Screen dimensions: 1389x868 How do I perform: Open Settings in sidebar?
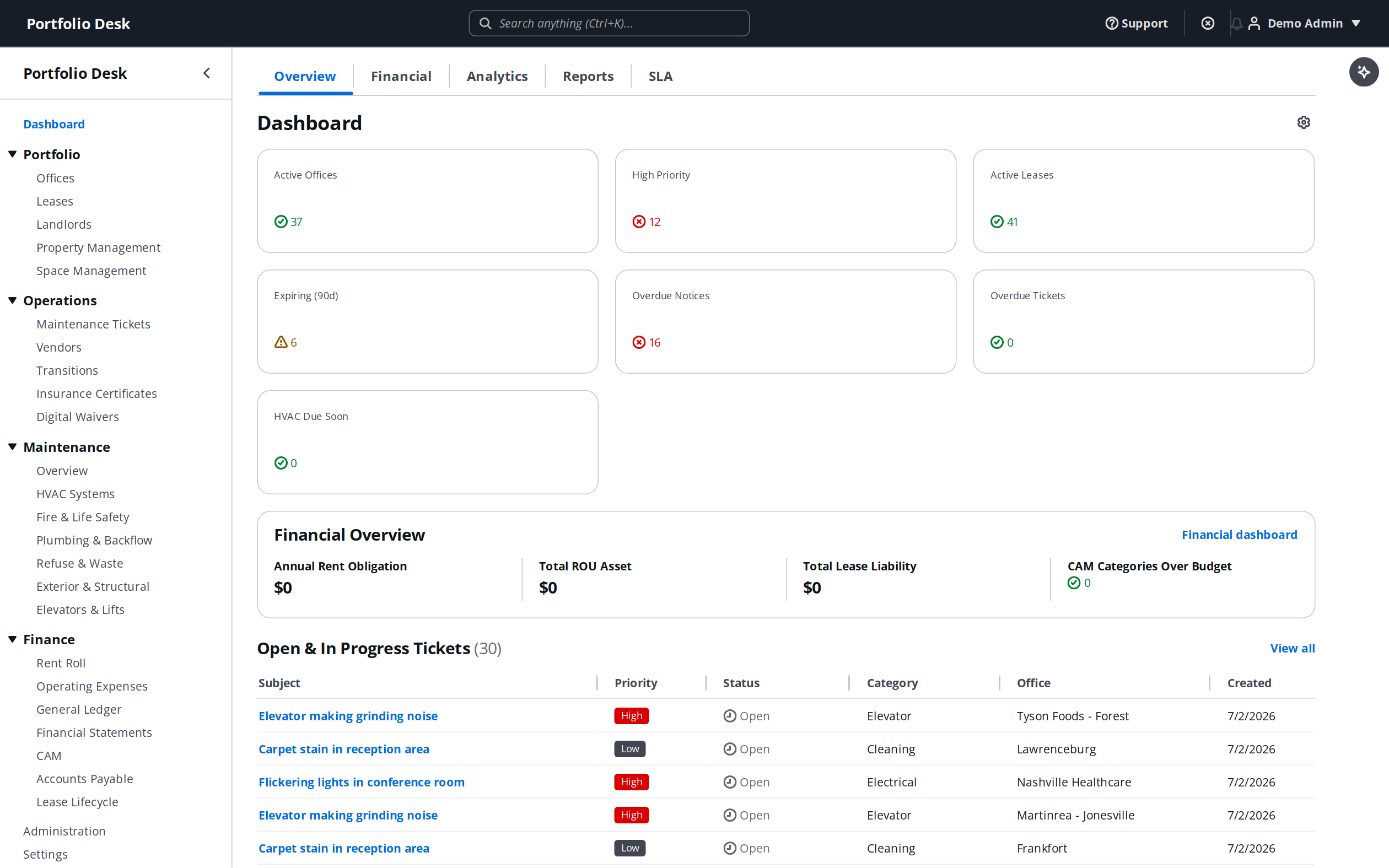point(45,854)
